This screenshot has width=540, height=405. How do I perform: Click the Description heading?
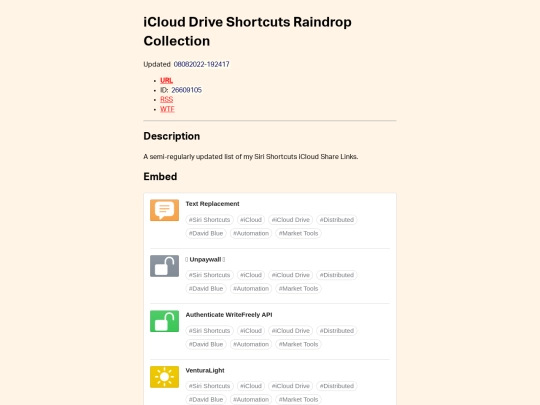(172, 136)
